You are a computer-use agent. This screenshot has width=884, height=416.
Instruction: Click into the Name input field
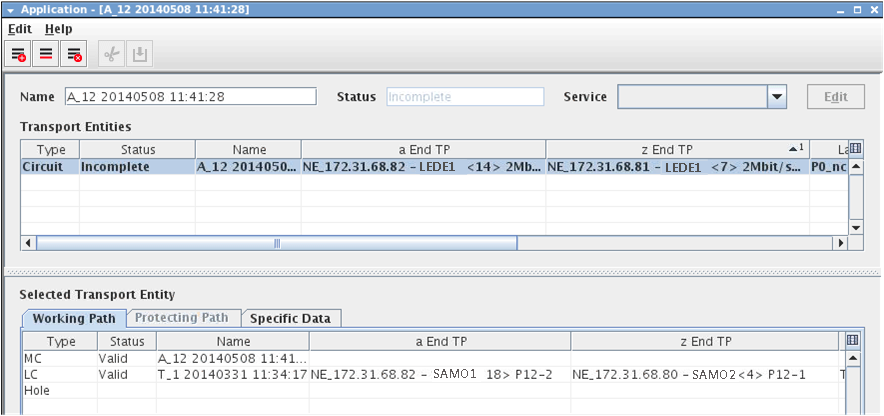[189, 97]
